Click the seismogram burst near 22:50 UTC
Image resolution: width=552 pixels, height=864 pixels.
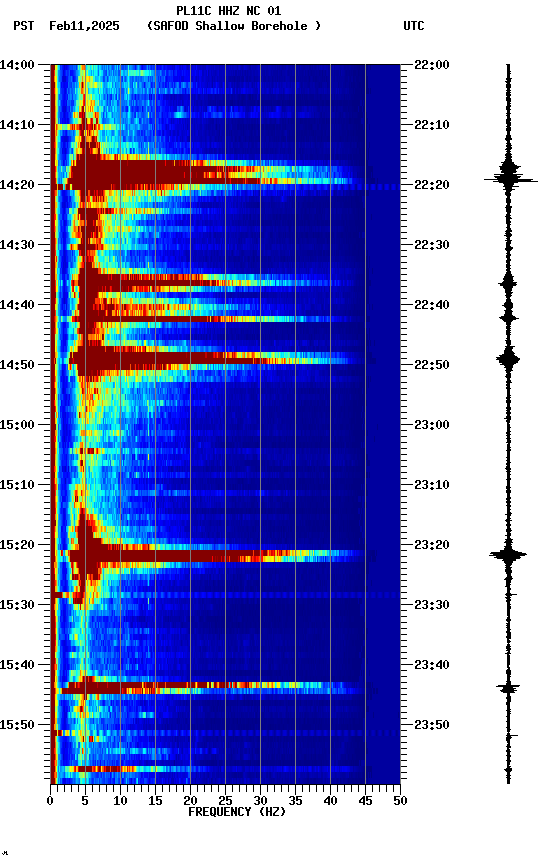(508, 359)
